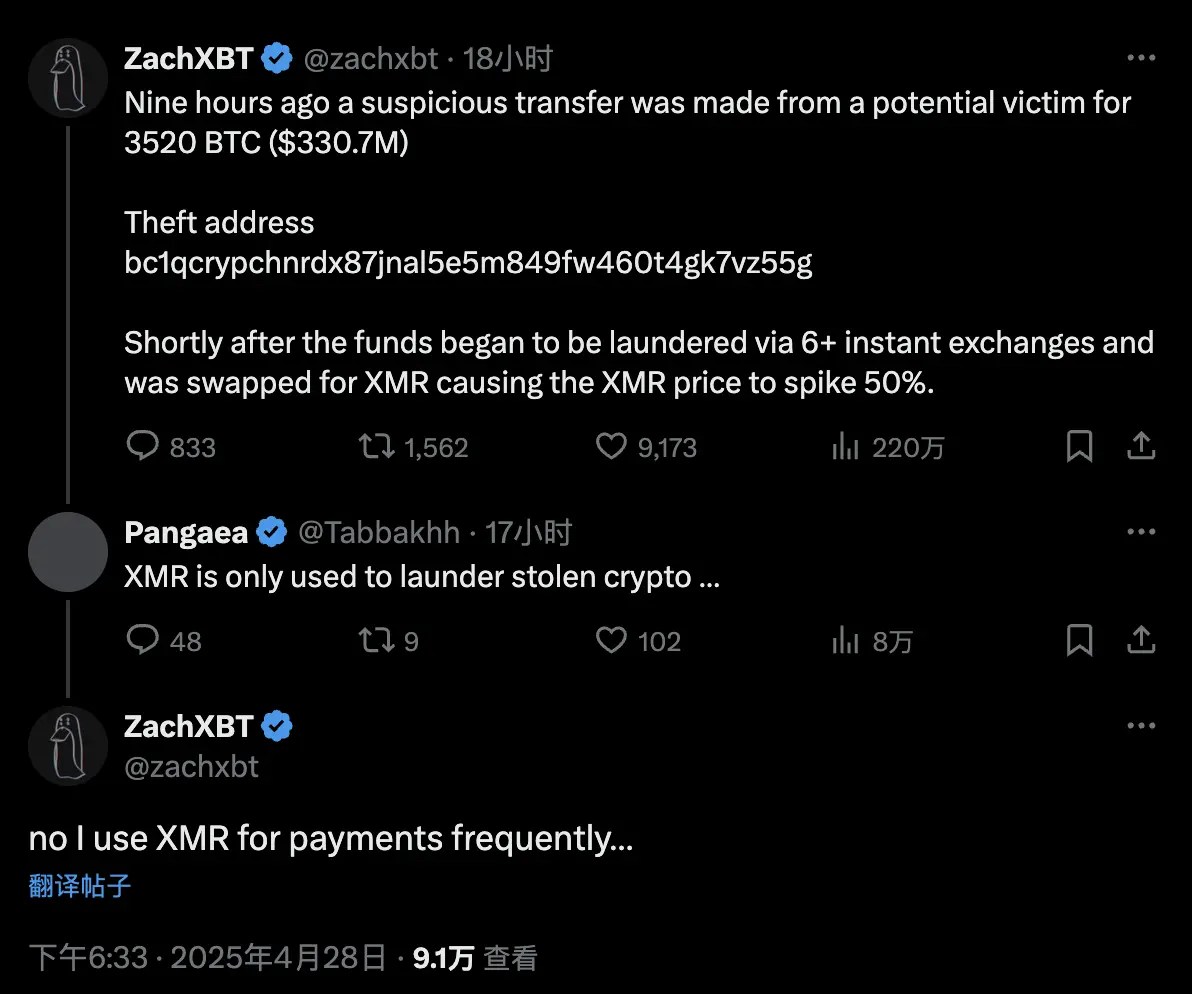Like Pangaea's comment with 102 likes
Viewport: 1192px width, 994px height.
[x=611, y=640]
